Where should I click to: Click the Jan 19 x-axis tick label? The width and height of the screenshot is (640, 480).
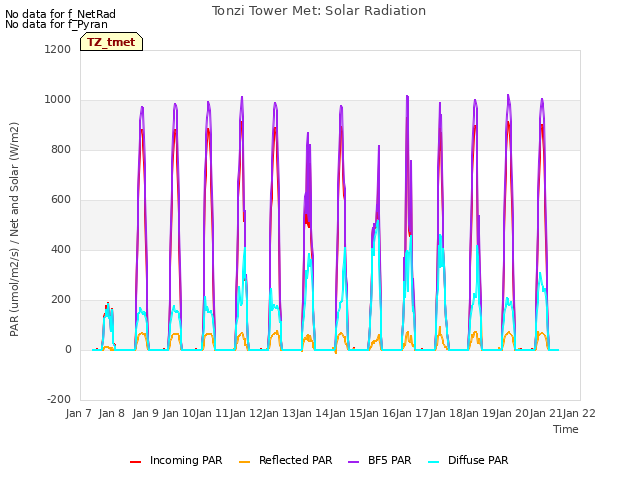479,413
